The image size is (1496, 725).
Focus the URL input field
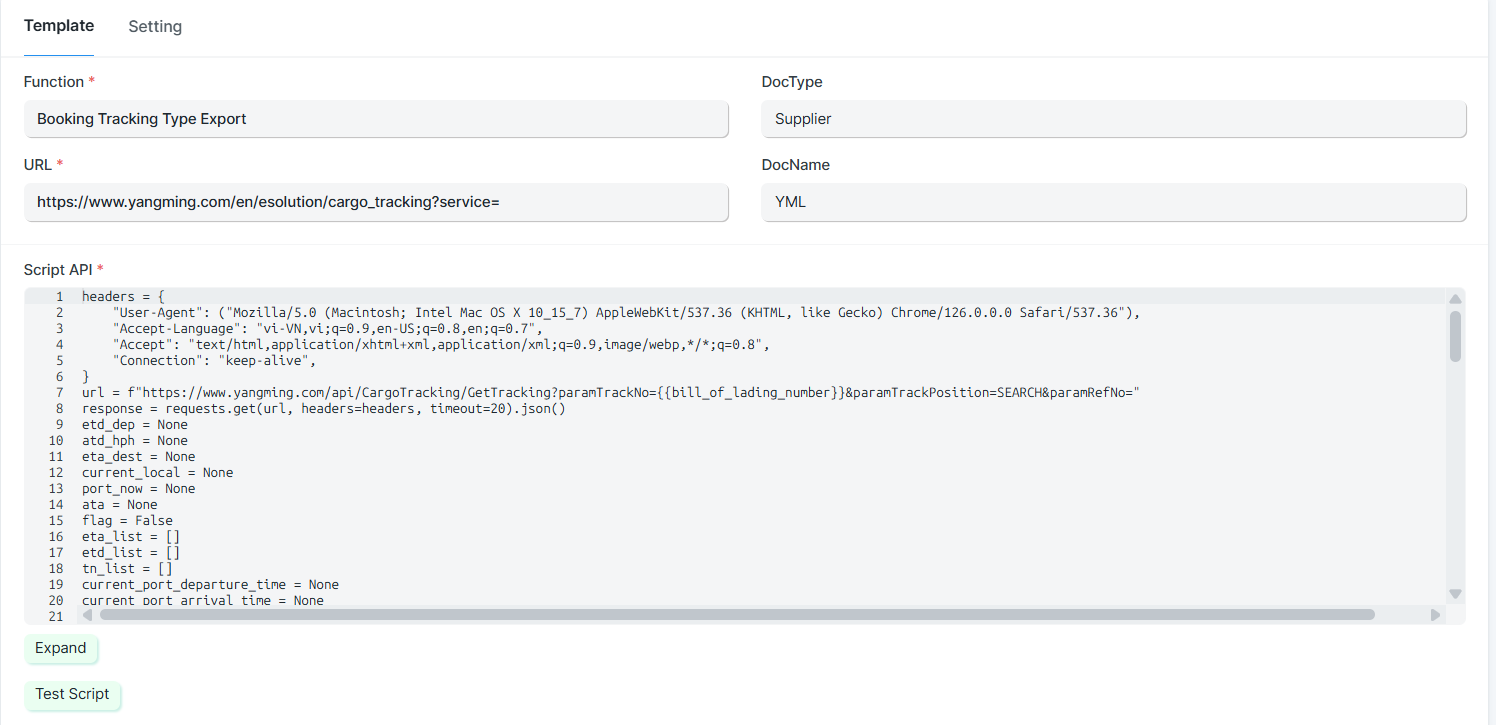pyautogui.click(x=376, y=202)
